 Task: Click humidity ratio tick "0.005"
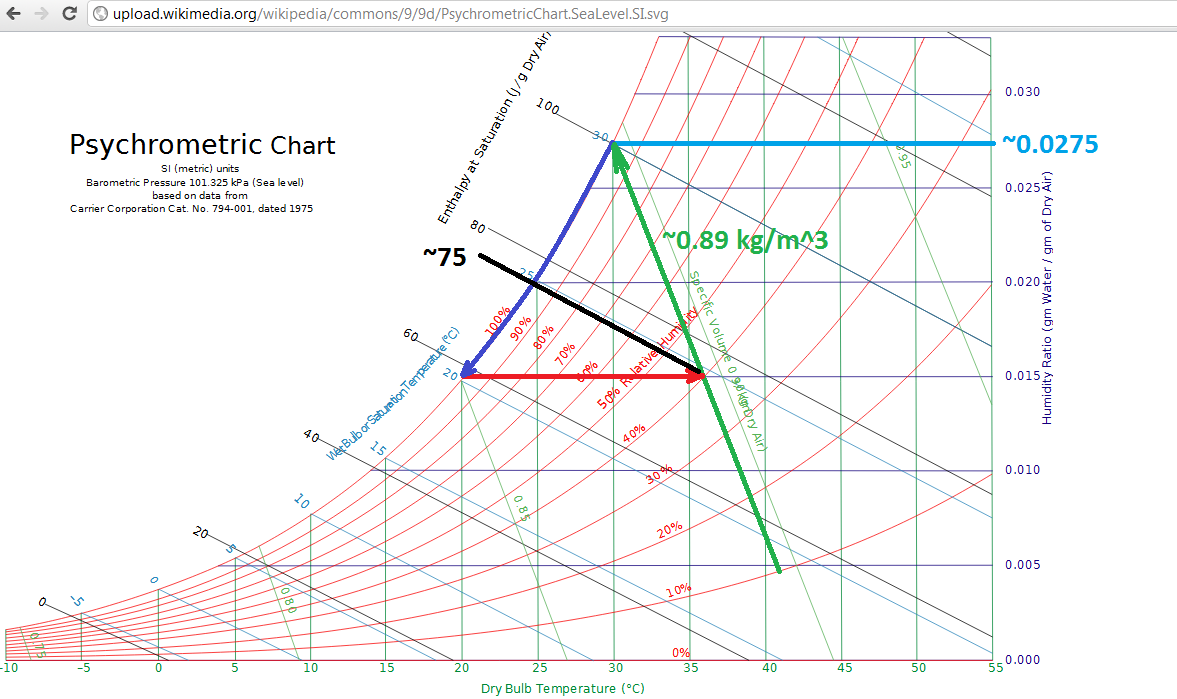[1022, 565]
